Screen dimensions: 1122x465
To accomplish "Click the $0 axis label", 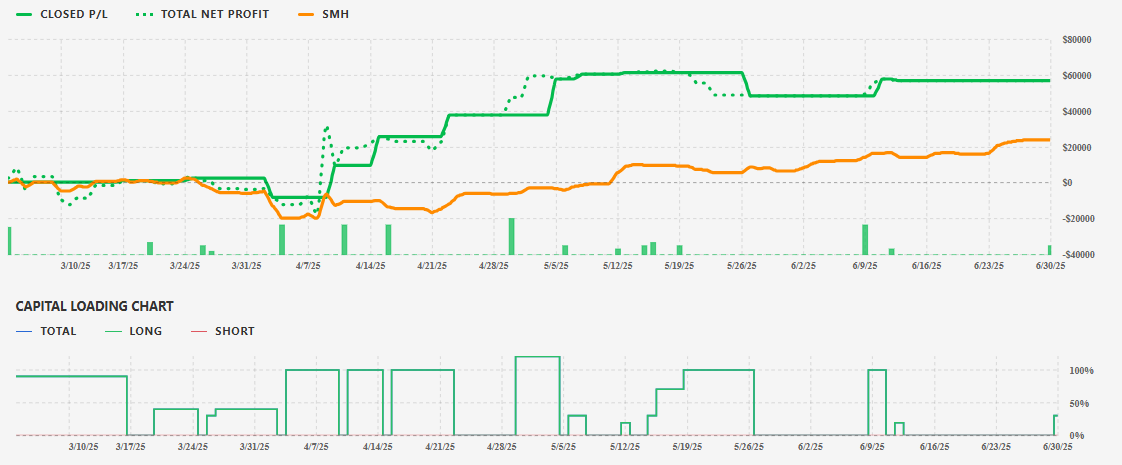I will pos(1068,183).
